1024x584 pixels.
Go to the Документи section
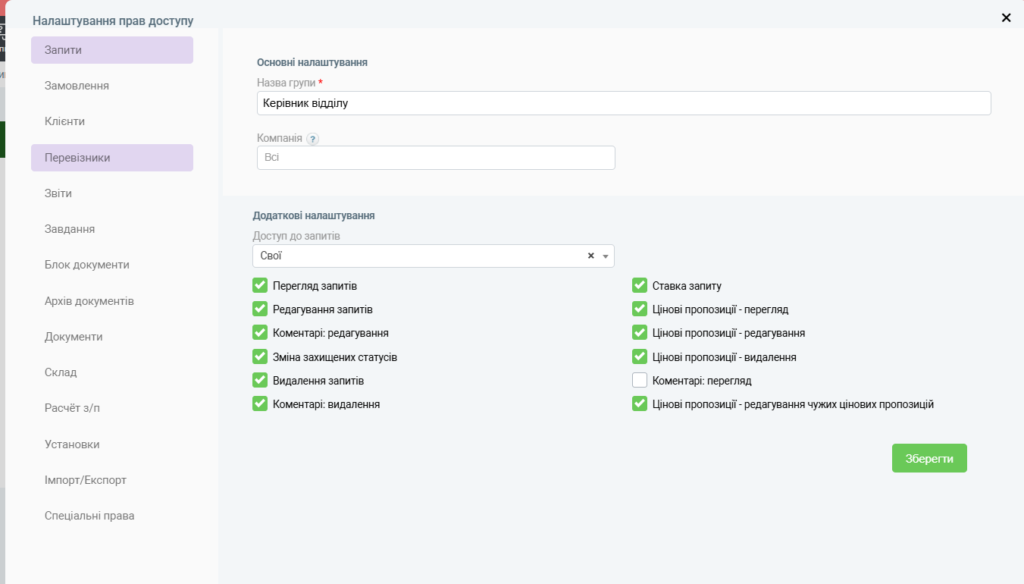click(112, 336)
